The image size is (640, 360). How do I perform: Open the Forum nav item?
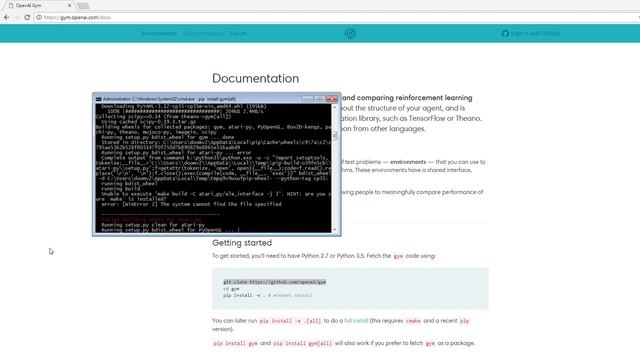pos(238,33)
